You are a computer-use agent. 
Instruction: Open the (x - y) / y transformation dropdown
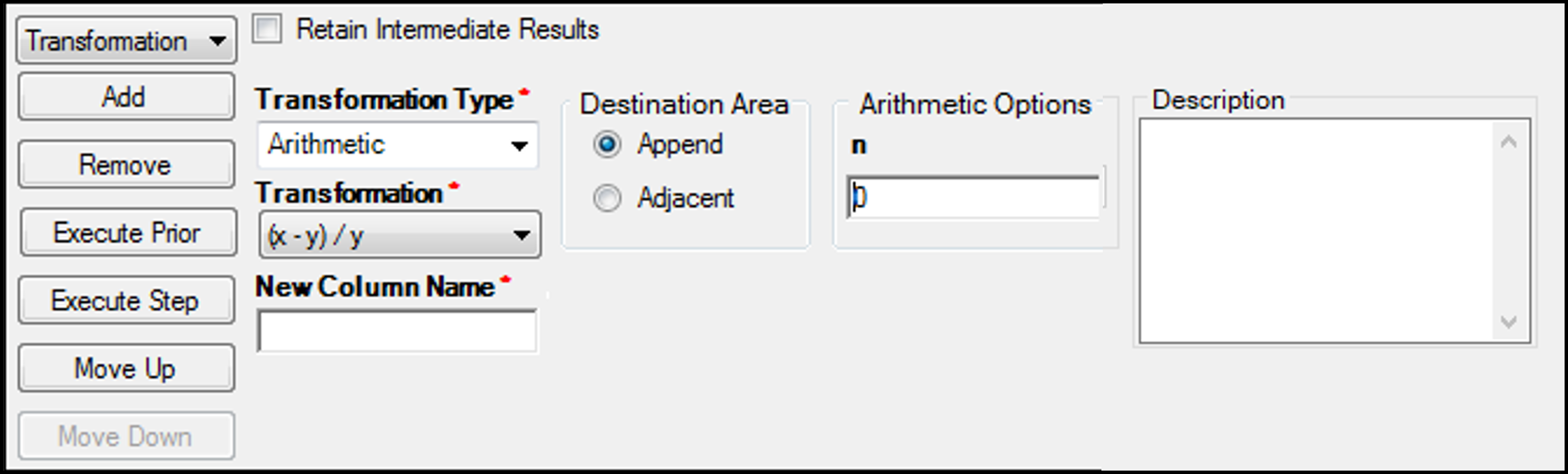click(x=399, y=236)
